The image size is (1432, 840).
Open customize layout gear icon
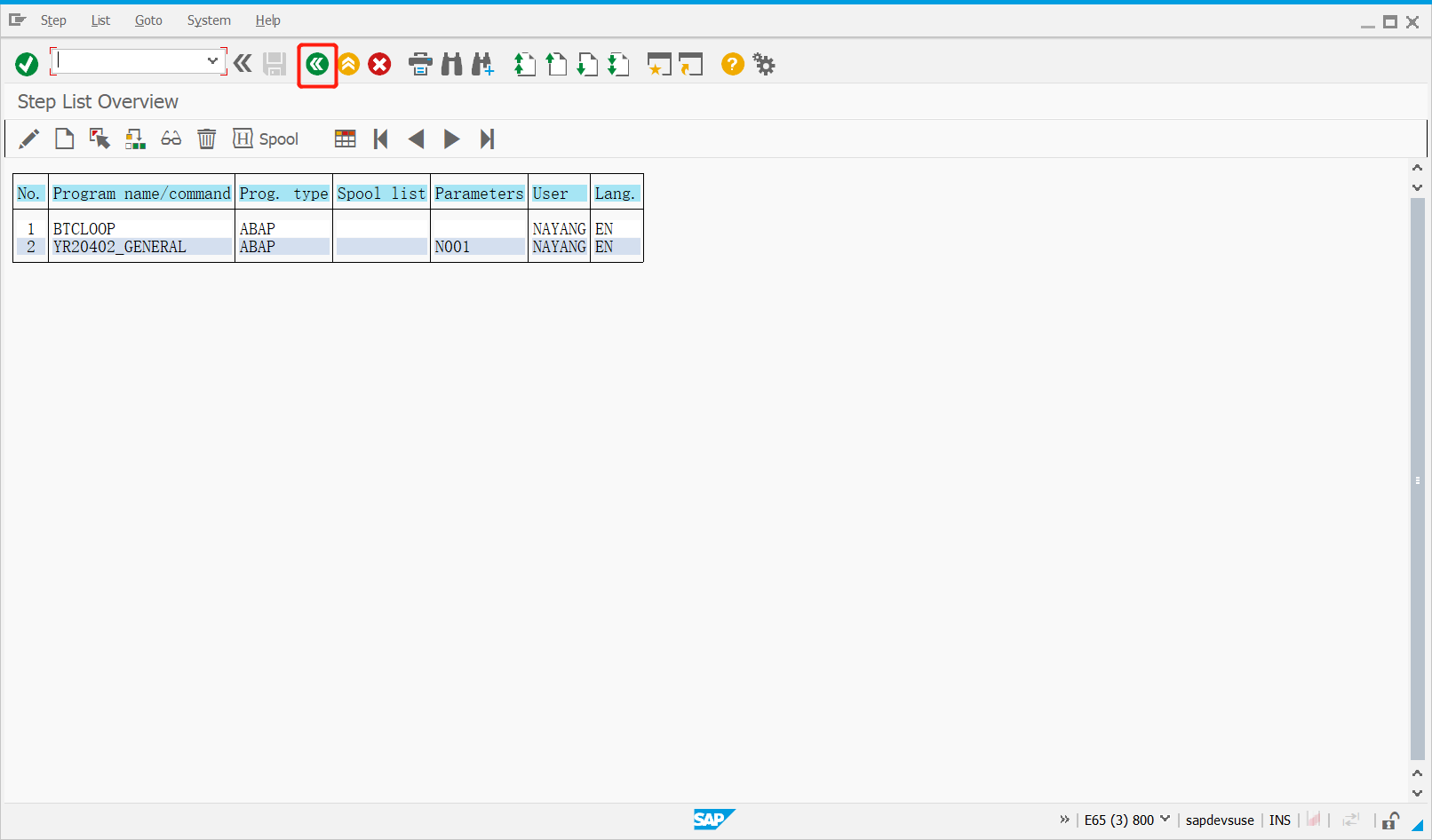(763, 64)
